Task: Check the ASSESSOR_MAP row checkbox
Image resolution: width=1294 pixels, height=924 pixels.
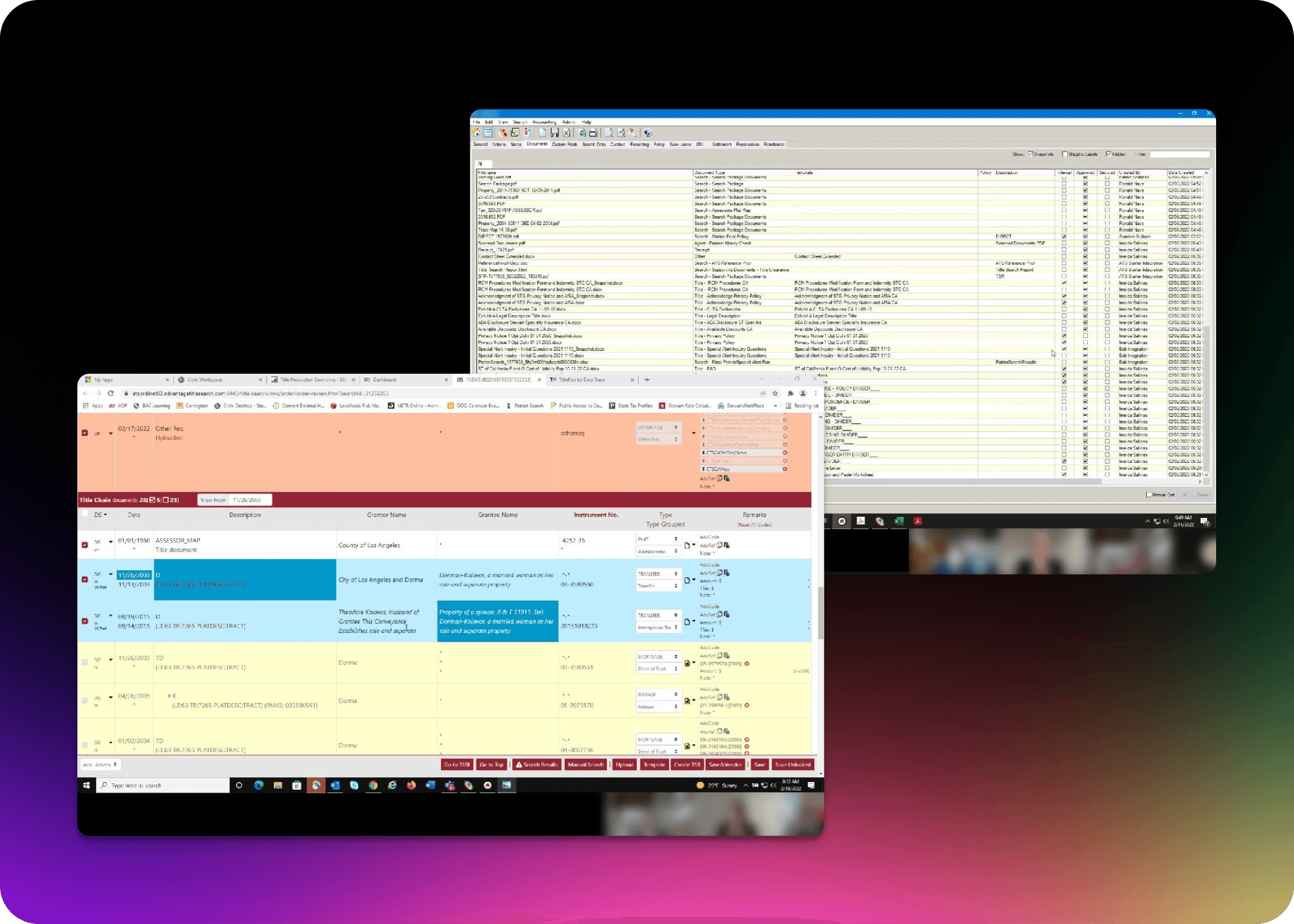Action: pyautogui.click(x=84, y=545)
